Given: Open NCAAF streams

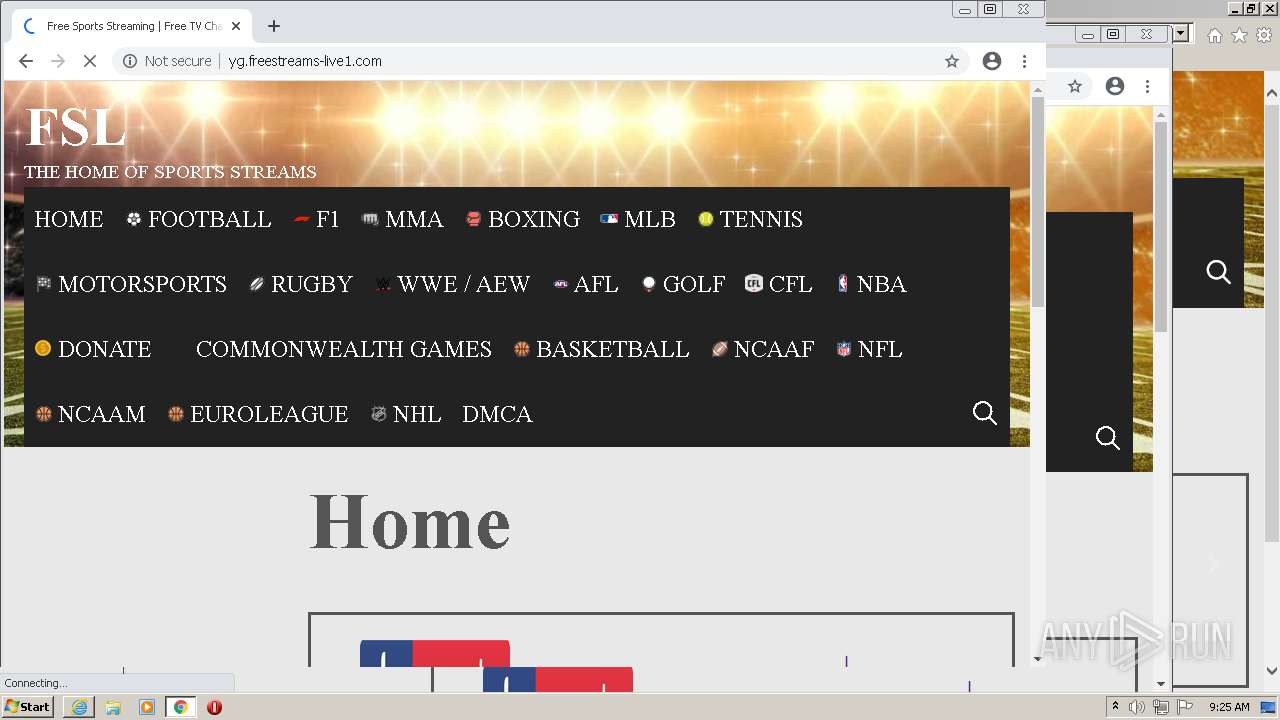Looking at the screenshot, I should click(x=763, y=349).
